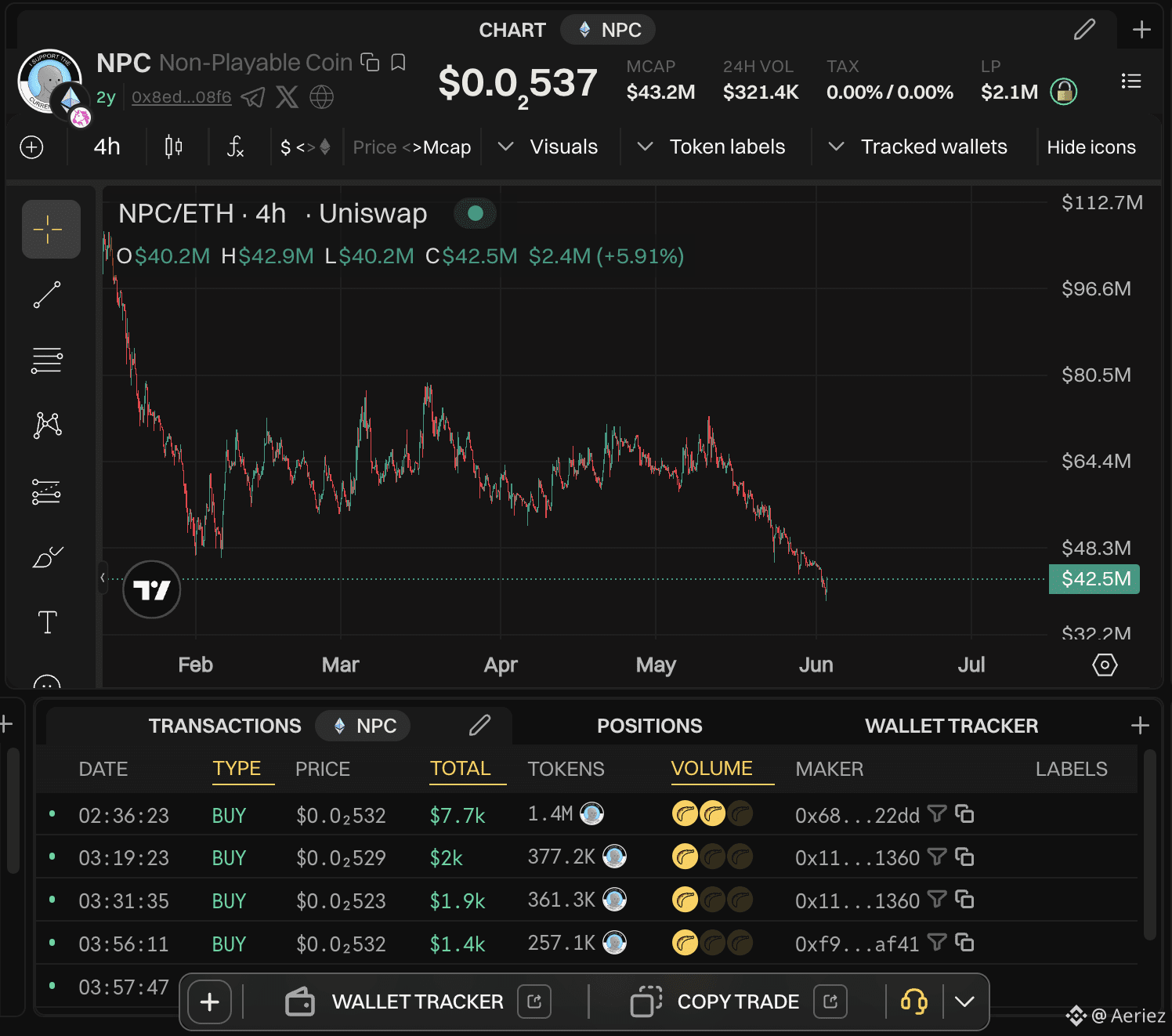
Task: Toggle the green chart status indicator
Action: [475, 213]
